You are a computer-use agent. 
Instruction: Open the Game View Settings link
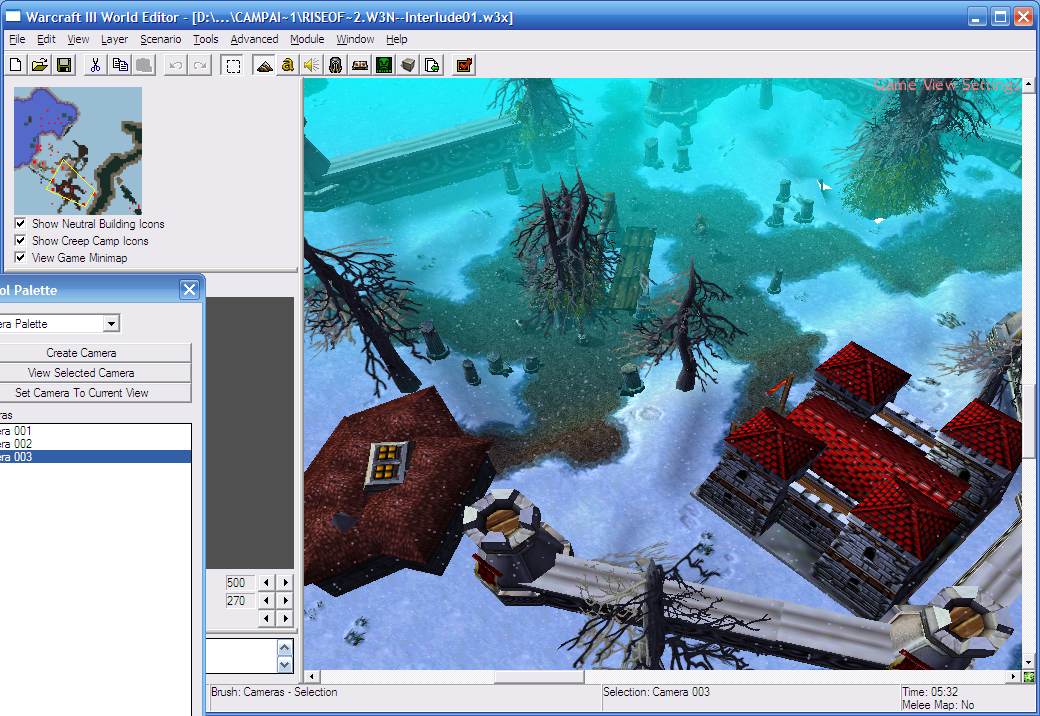point(946,85)
